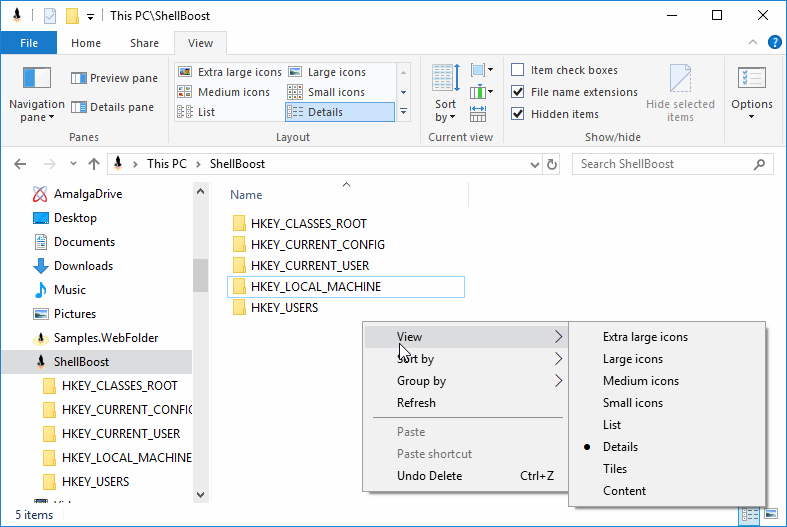Customize Quick Access Toolbar dropdown
This screenshot has width=787, height=527.
click(x=90, y=17)
